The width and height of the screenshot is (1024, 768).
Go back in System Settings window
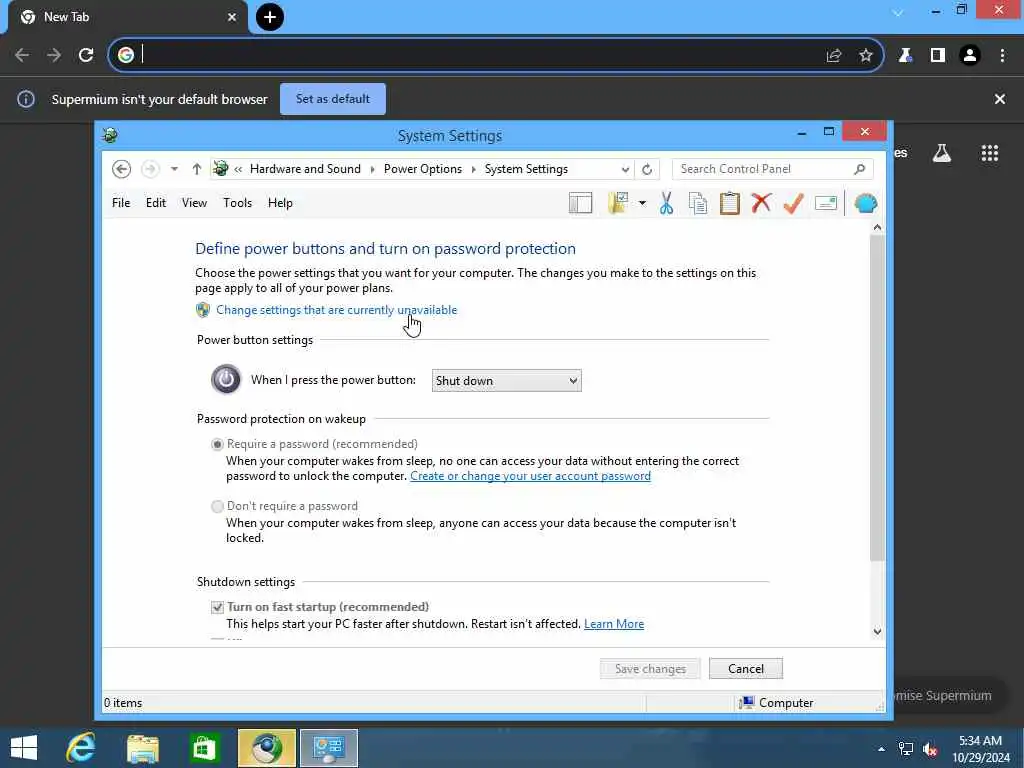click(121, 169)
